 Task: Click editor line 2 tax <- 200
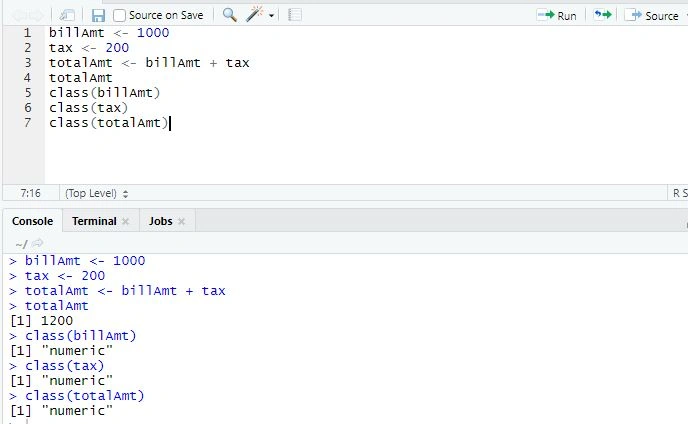[x=89, y=48]
